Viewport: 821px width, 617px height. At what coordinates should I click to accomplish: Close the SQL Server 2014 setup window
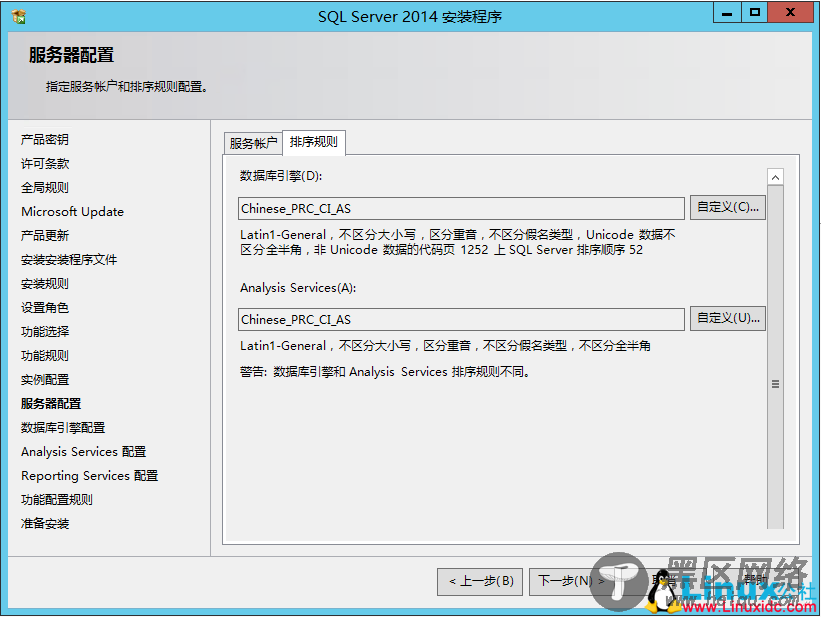point(790,13)
